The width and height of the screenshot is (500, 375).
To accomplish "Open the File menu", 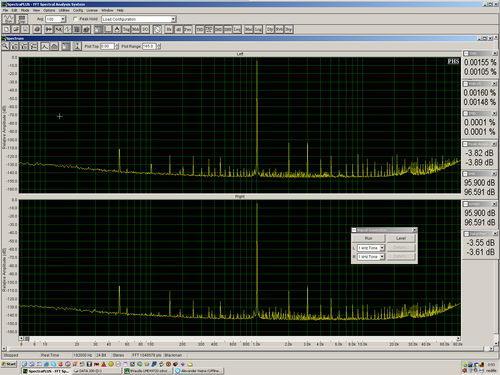I will 5,10.
